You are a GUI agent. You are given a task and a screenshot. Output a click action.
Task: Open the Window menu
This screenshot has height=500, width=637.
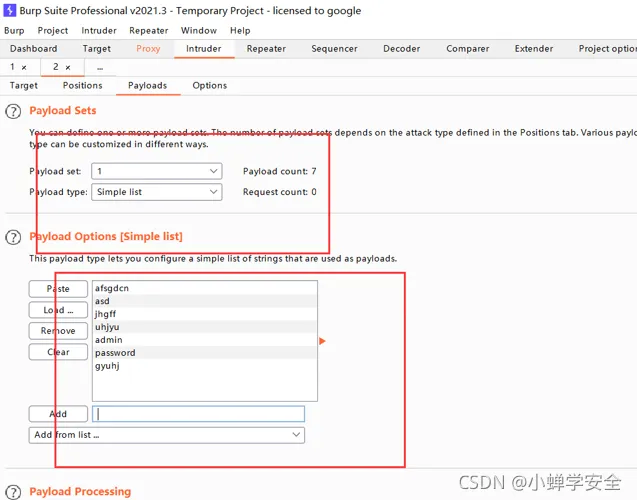click(199, 30)
